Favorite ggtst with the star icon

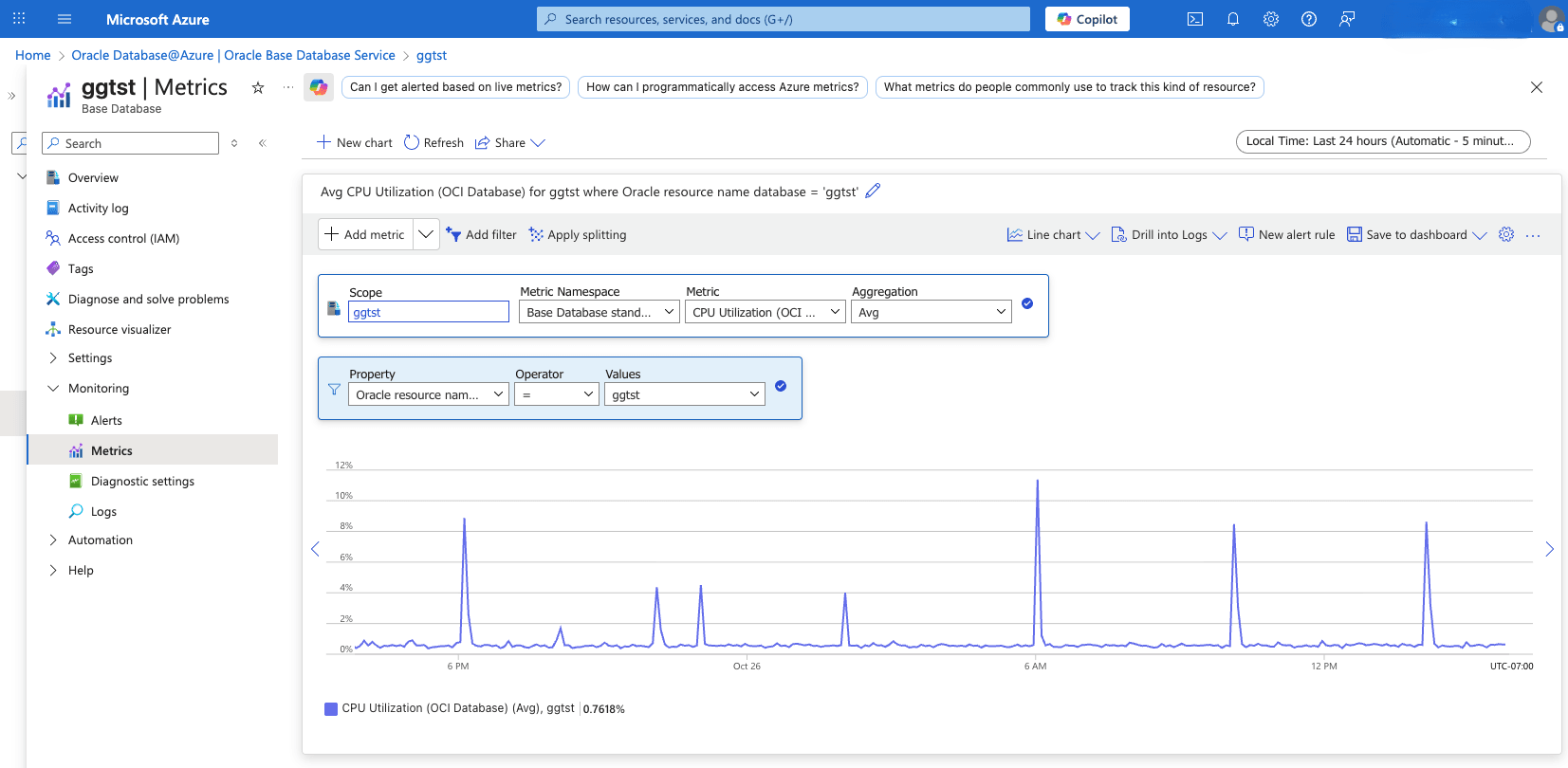258,87
